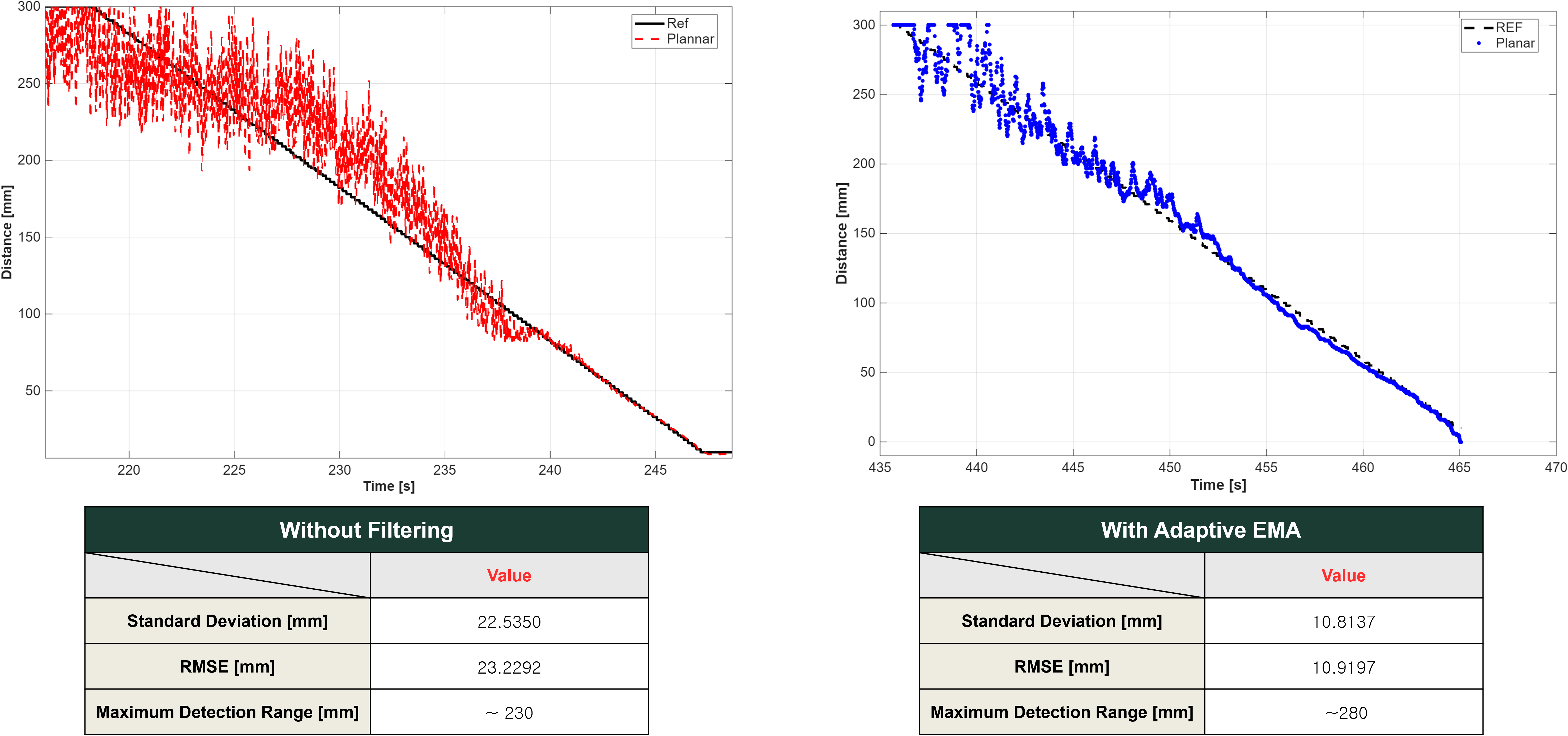Click the 455 time-axis tick label

point(1266,467)
